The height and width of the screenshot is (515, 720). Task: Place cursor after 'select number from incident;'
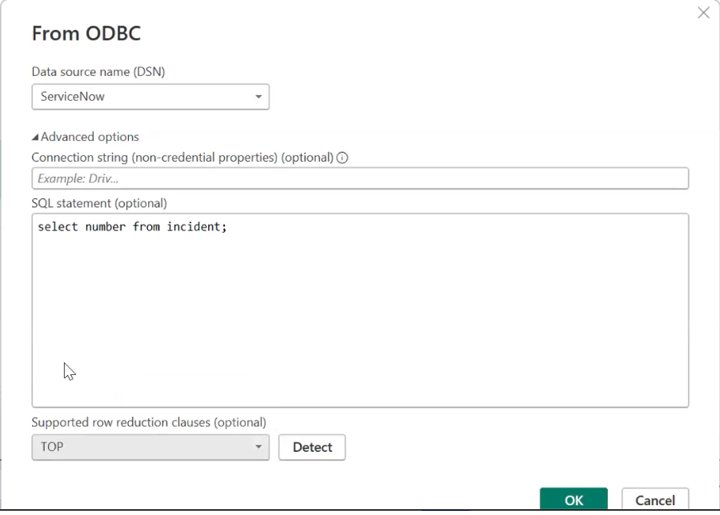pos(228,227)
